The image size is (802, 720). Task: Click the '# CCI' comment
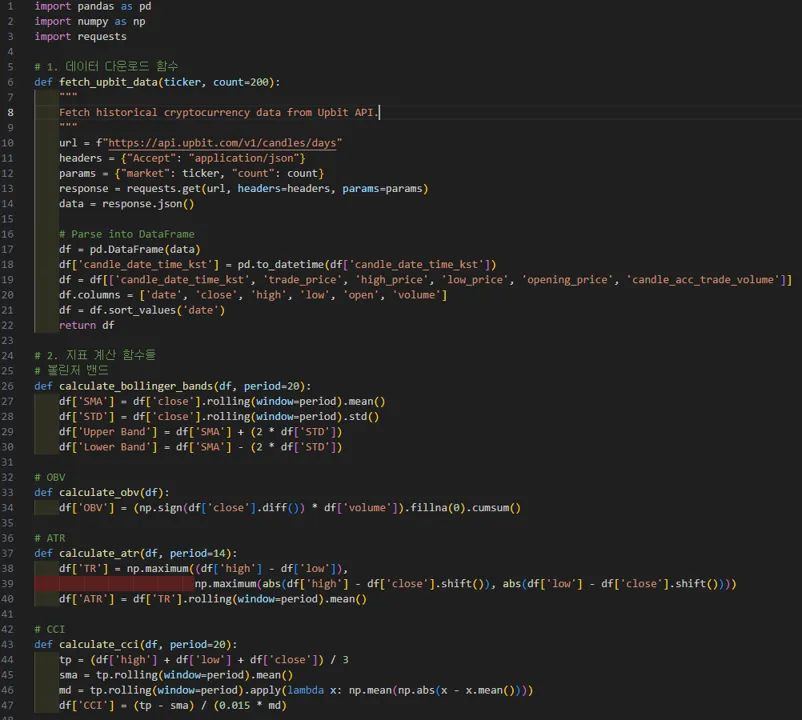click(50, 629)
